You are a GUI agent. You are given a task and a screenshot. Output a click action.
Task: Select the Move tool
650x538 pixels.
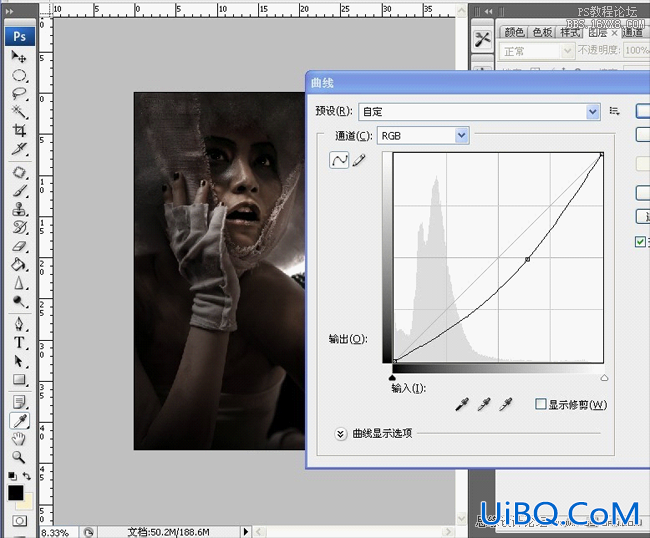click(x=18, y=56)
